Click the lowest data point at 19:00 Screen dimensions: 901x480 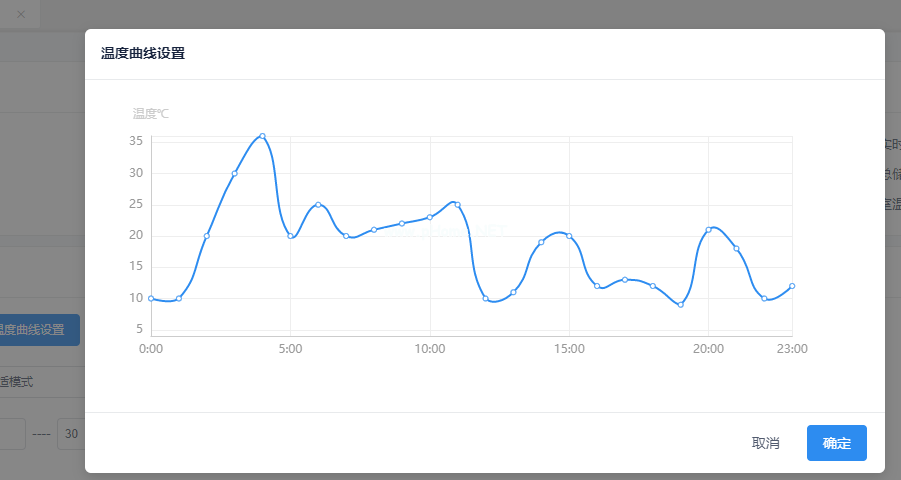tap(681, 305)
